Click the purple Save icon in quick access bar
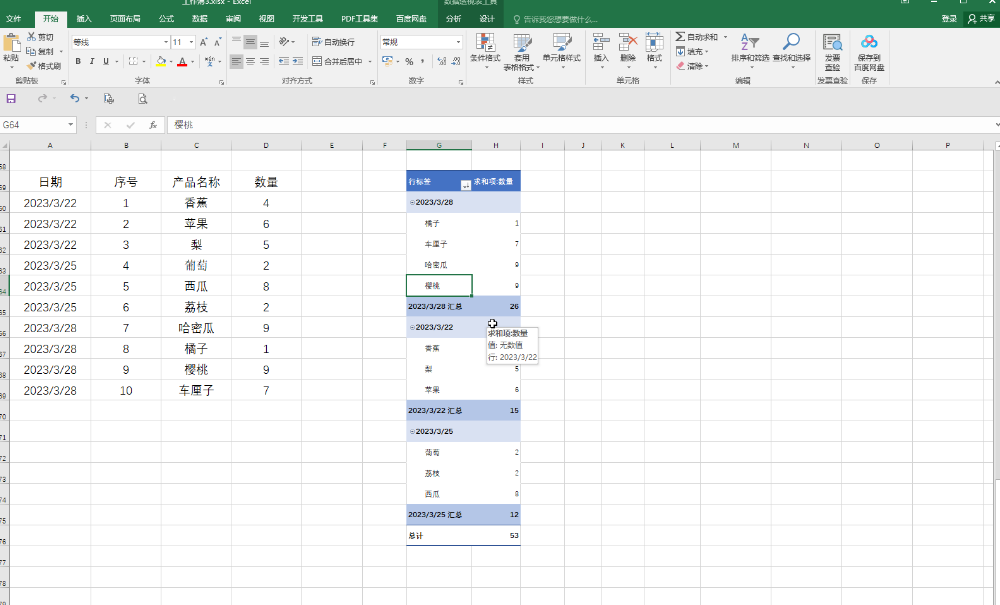This screenshot has width=1000, height=605. [x=11, y=98]
